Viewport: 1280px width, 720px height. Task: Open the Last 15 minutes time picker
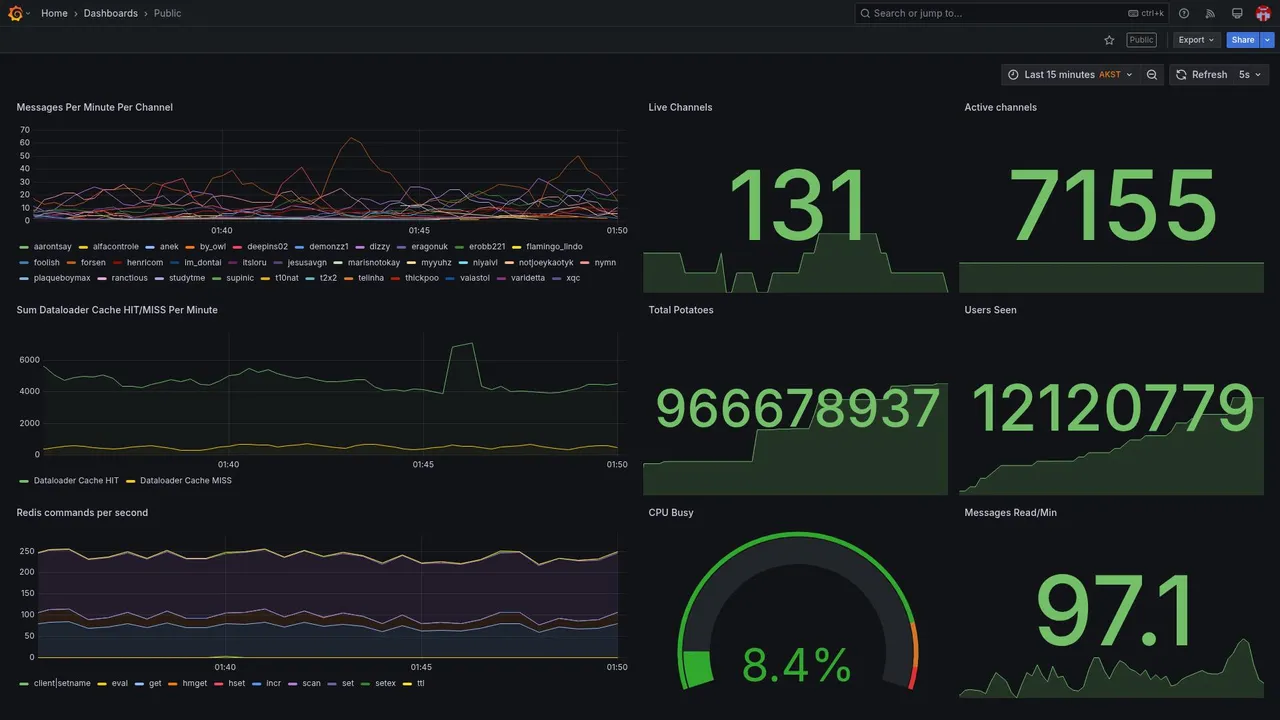pos(1069,75)
